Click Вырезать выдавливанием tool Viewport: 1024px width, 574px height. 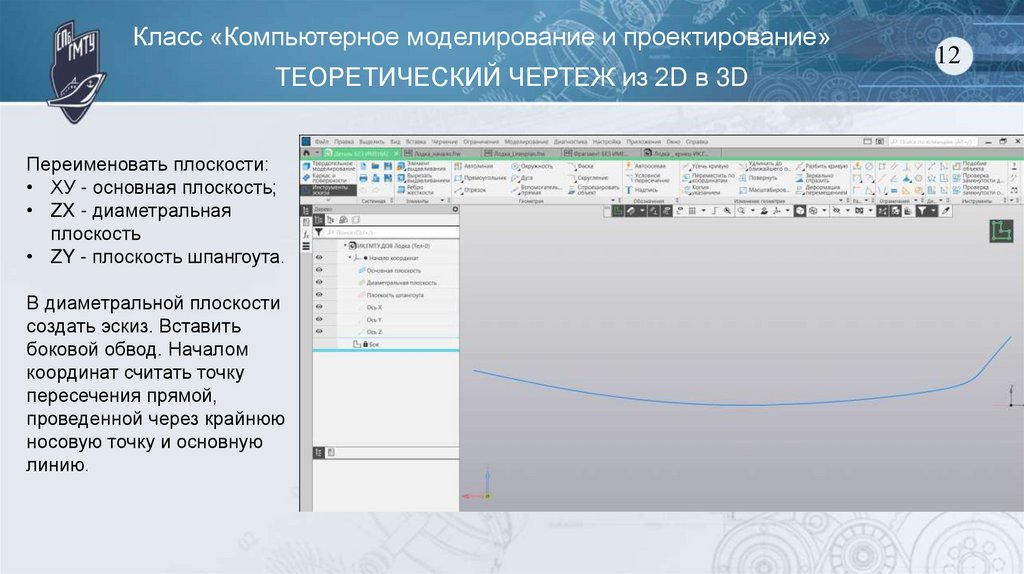pyautogui.click(x=423, y=178)
